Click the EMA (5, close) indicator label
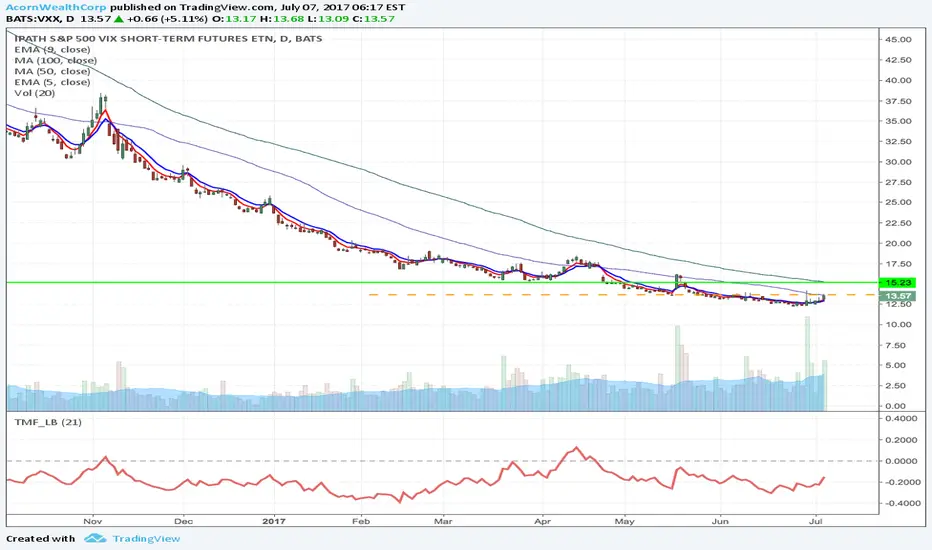 coord(52,82)
